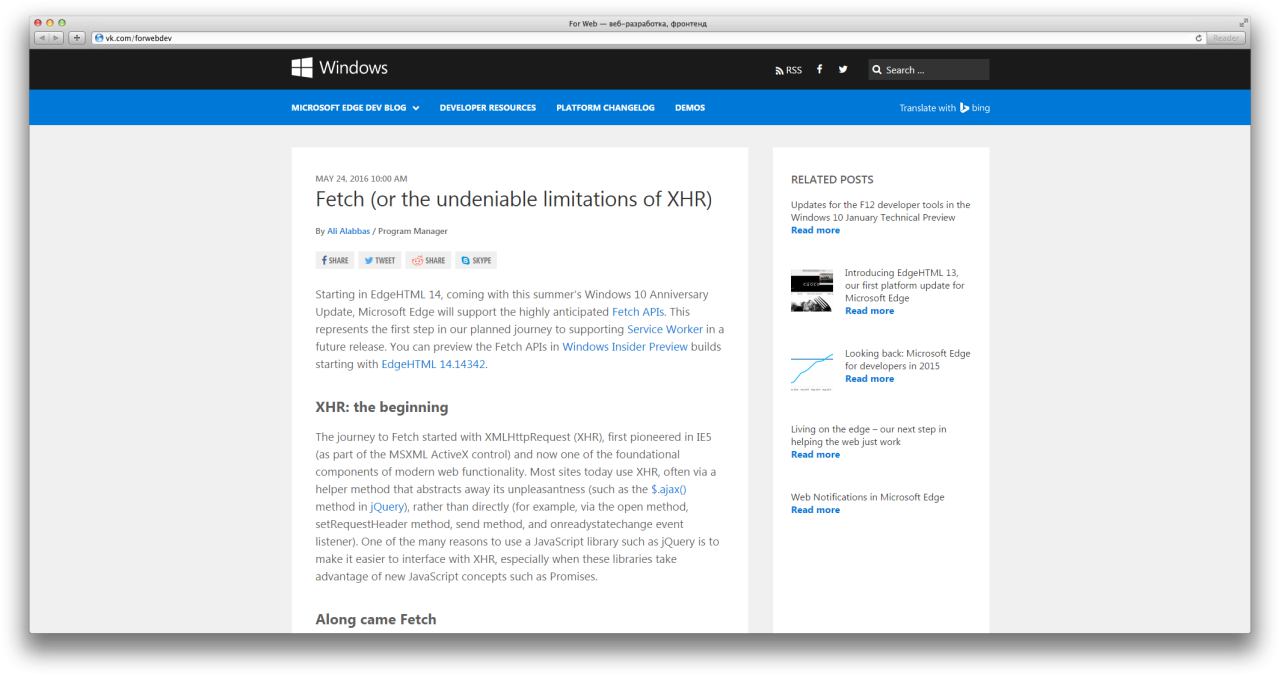Read more on F12 developer tools post

tap(815, 230)
